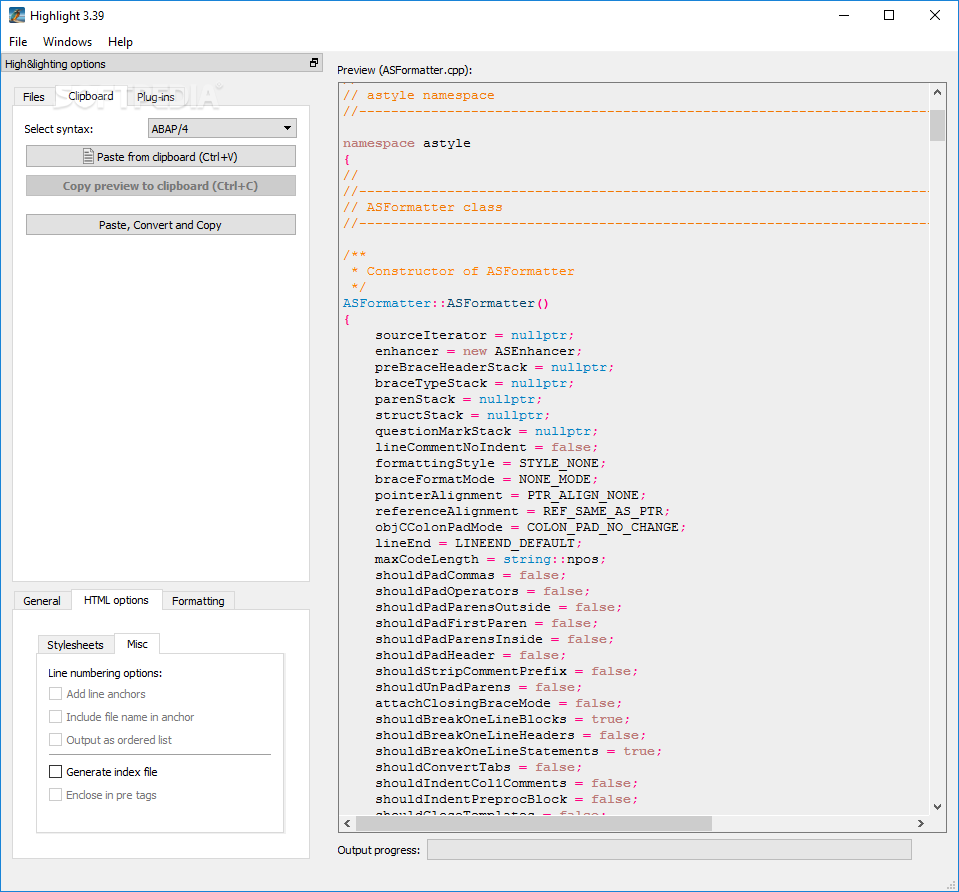
Task: Click 'objCColonPadMode = COLON_PAD_NO_CHANGE;' line
Action: [530, 527]
